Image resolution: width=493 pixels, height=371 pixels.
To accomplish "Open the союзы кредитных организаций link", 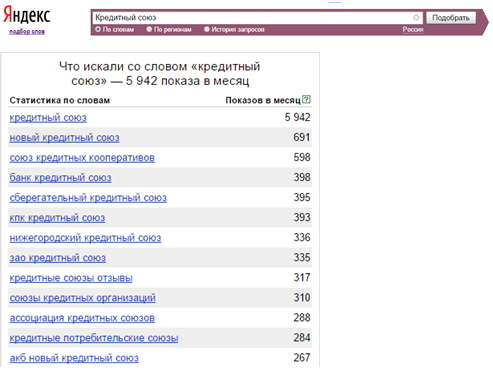I will click(x=82, y=298).
